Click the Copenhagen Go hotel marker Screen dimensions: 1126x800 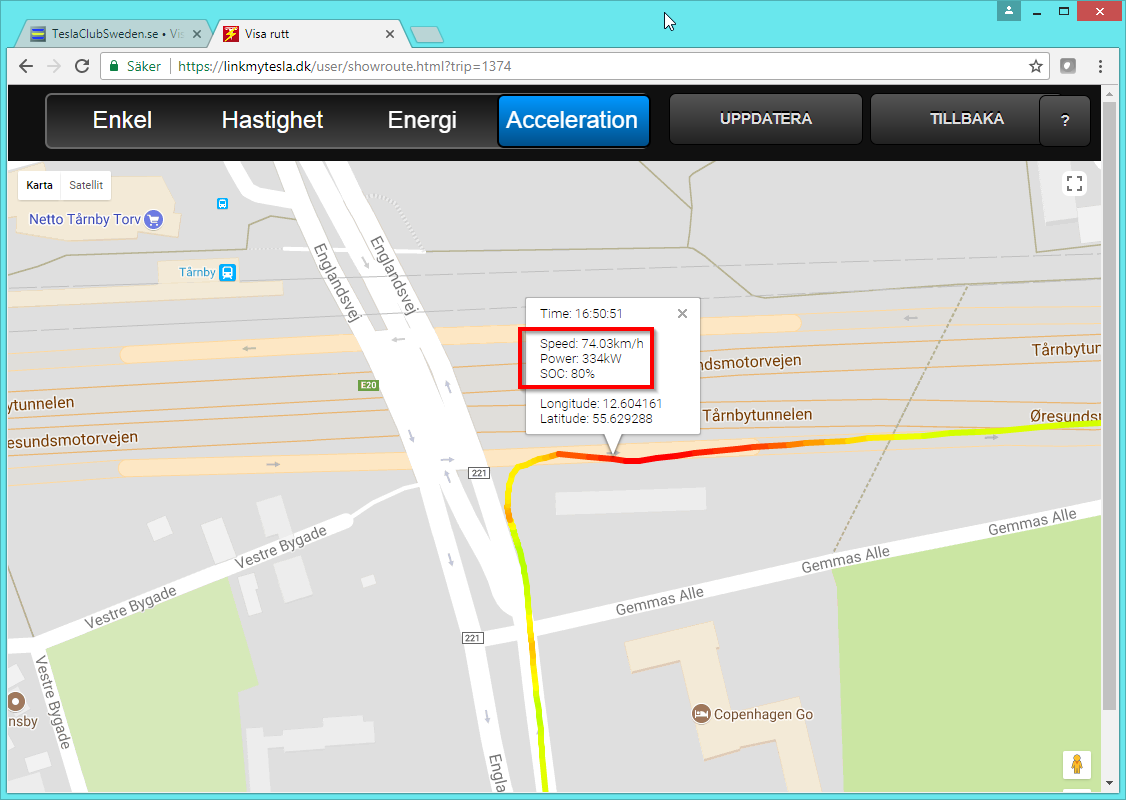pos(701,714)
